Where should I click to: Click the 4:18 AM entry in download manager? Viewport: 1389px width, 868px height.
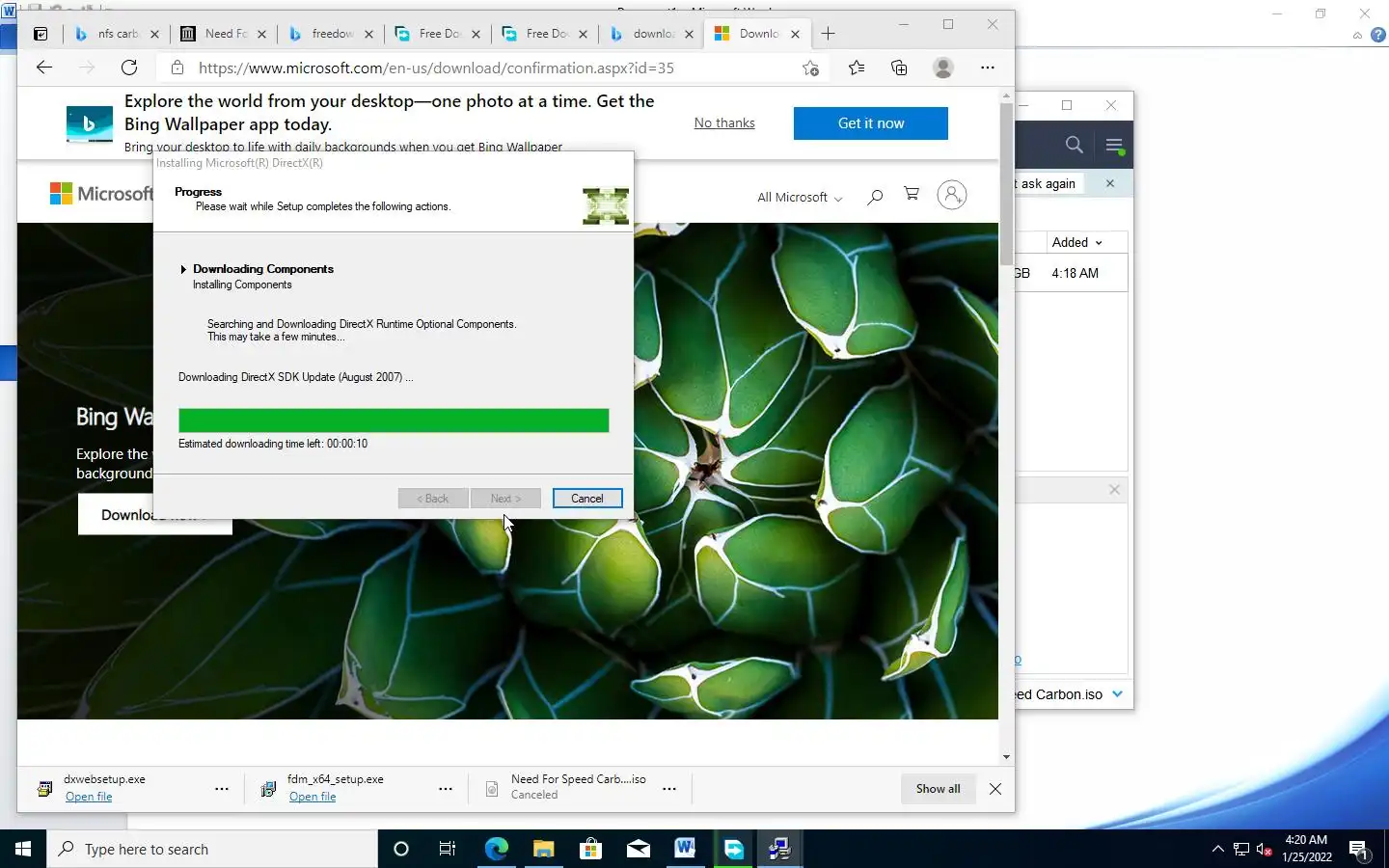[1075, 273]
